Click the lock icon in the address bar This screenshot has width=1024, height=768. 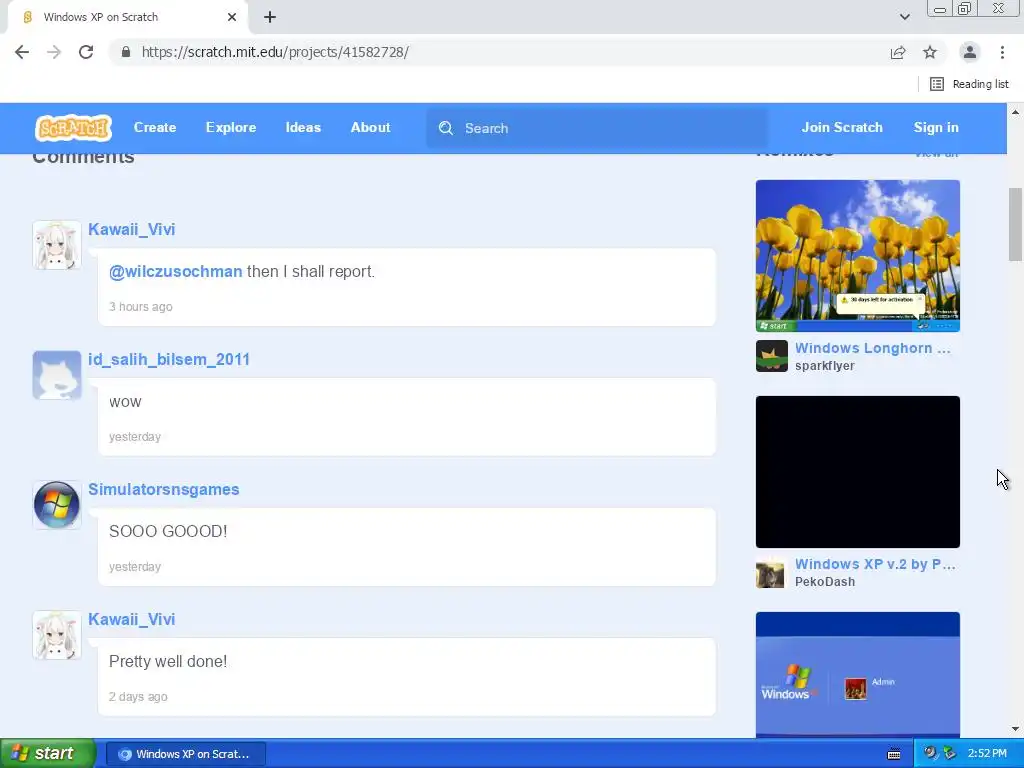pos(126,52)
